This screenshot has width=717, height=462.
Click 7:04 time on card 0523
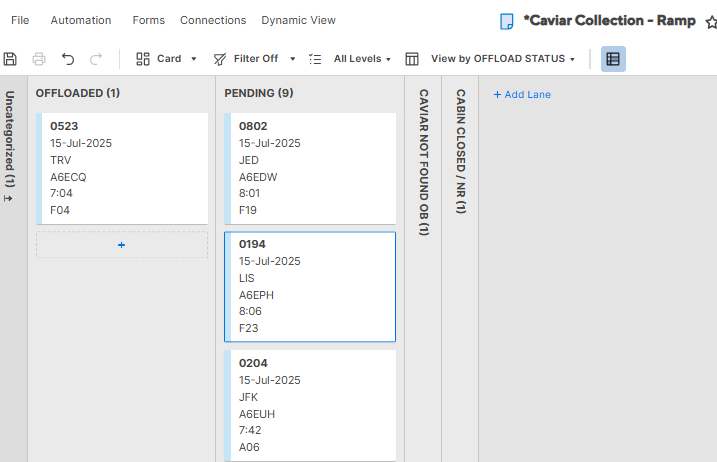(x=61, y=193)
